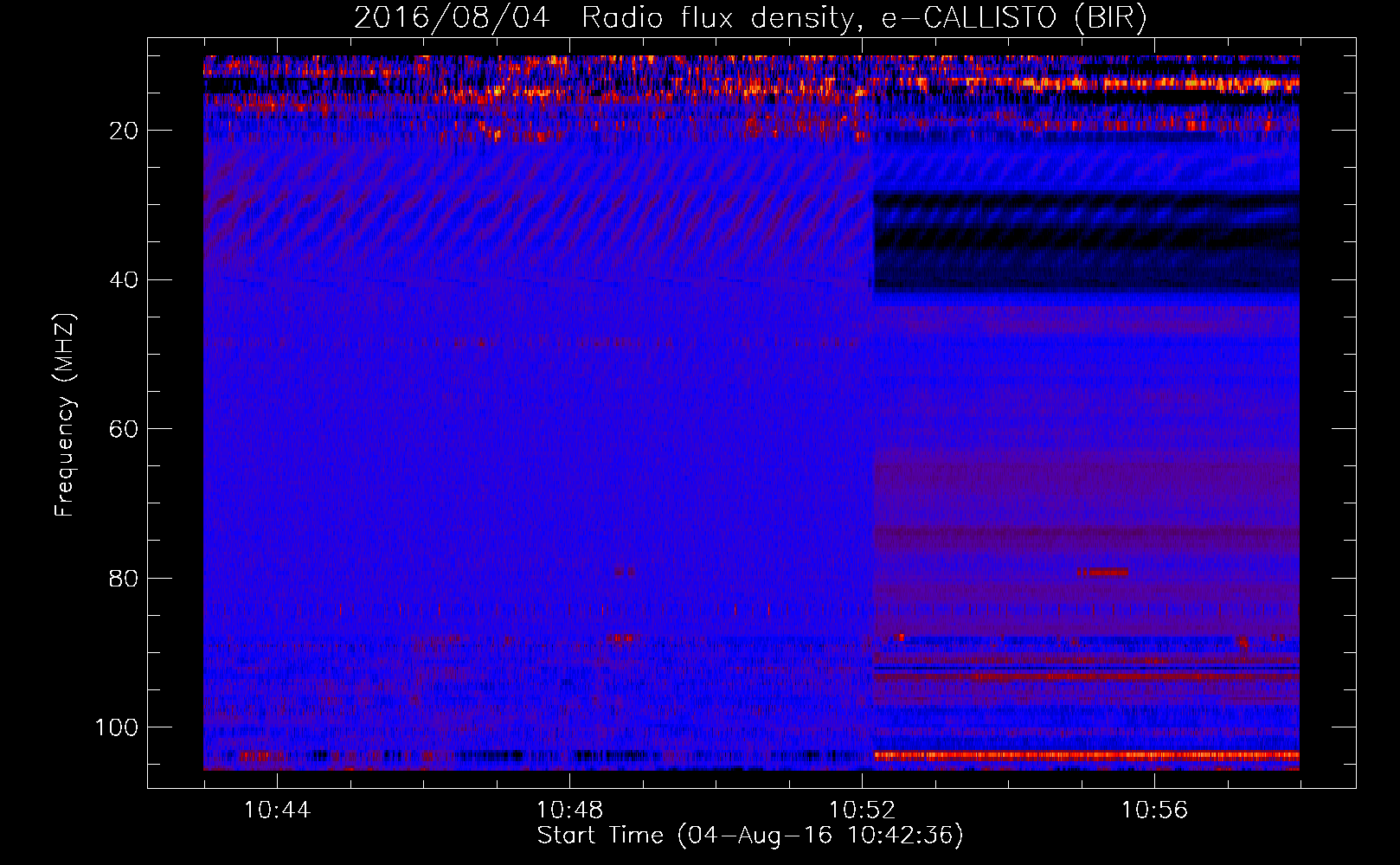Click the plot title "2016/08/04 Radio flux density, e-CALLISTO (BIR)"

coord(750,17)
